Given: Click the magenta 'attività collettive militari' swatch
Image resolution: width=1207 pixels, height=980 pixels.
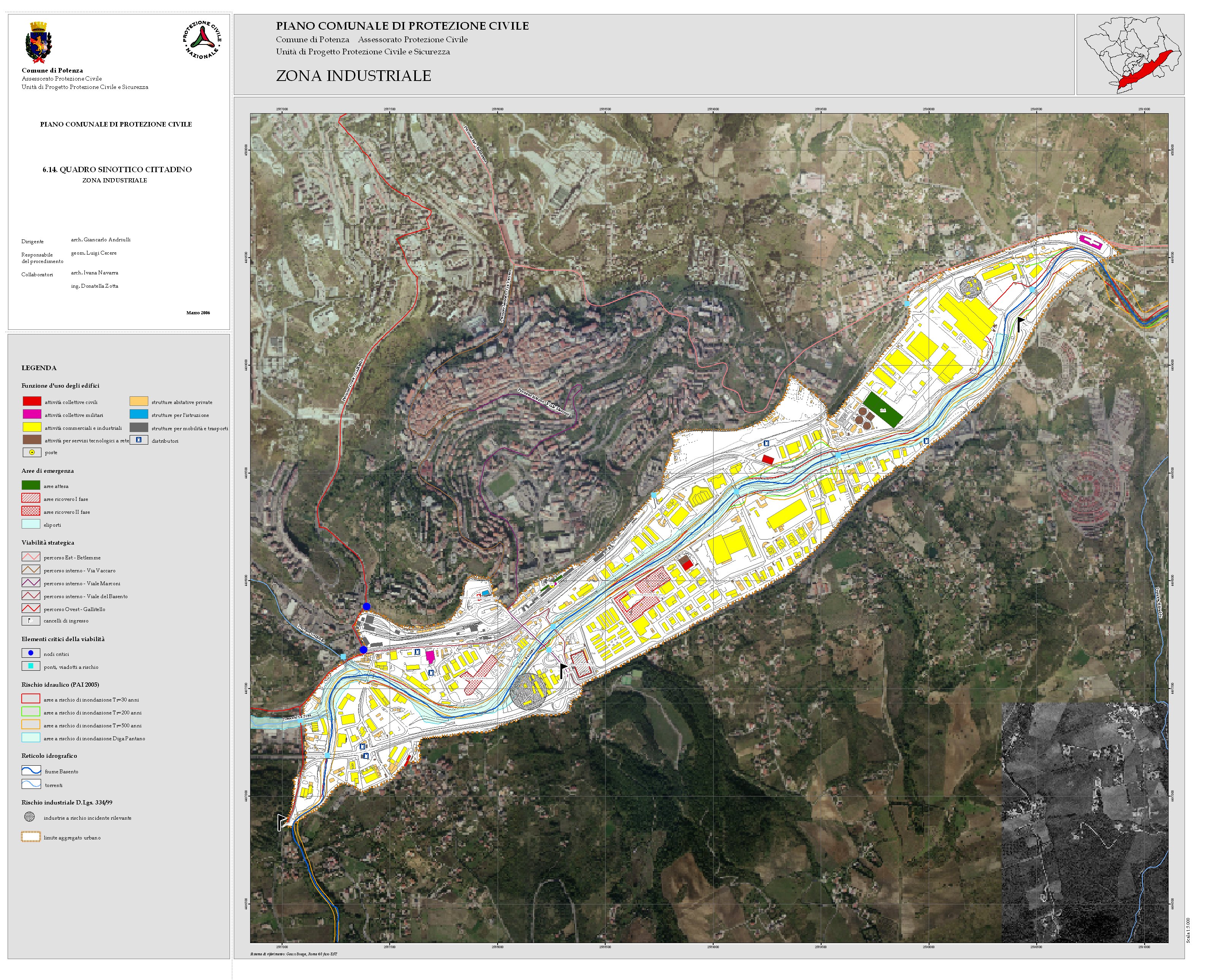Looking at the screenshot, I should pyautogui.click(x=32, y=414).
